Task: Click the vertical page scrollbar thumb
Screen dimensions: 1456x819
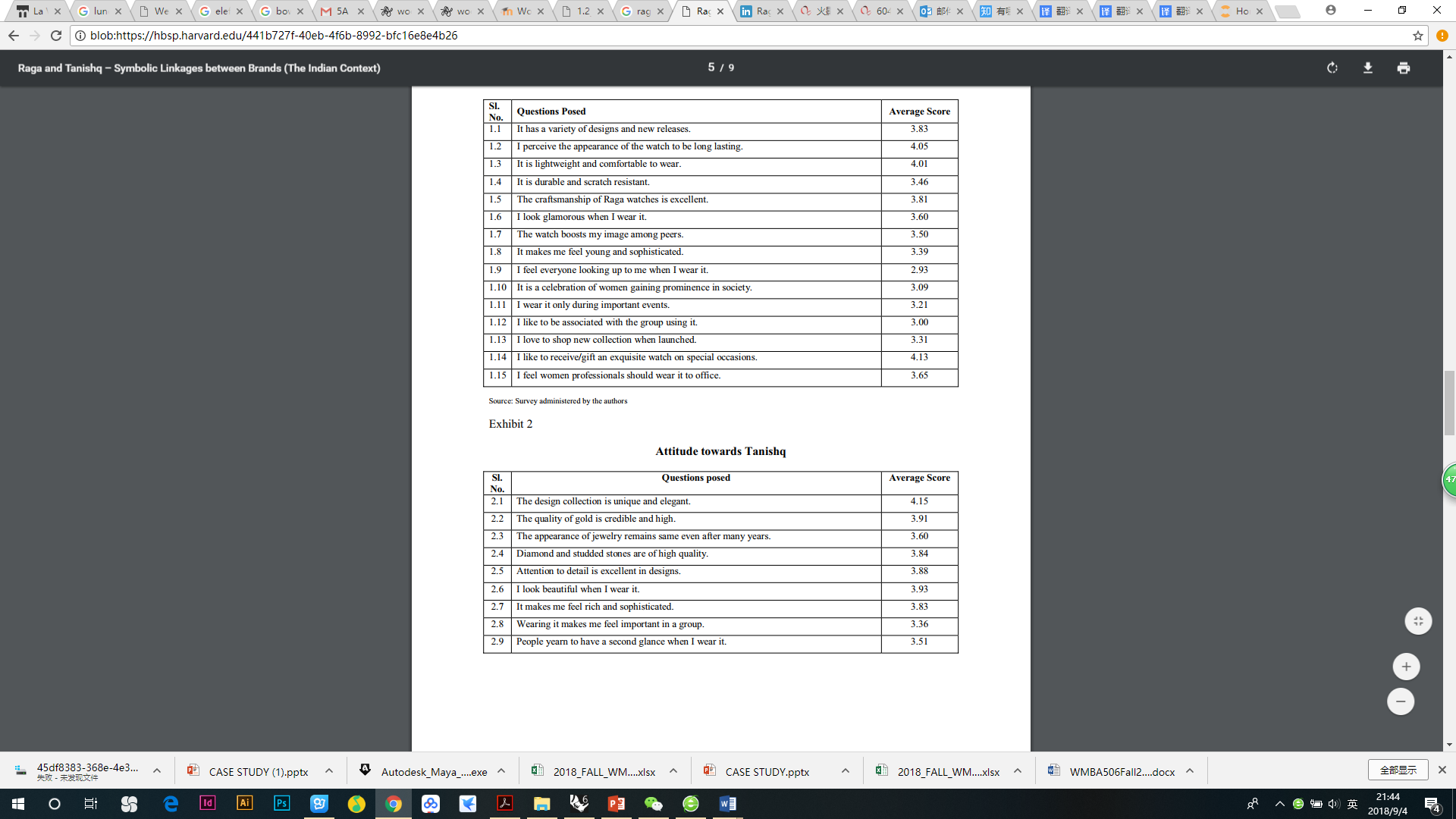Action: (1449, 403)
